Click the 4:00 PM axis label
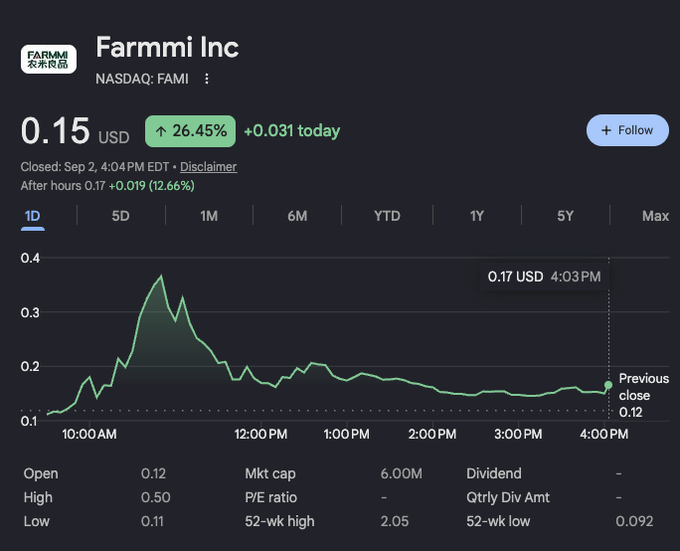680x551 pixels. [604, 434]
